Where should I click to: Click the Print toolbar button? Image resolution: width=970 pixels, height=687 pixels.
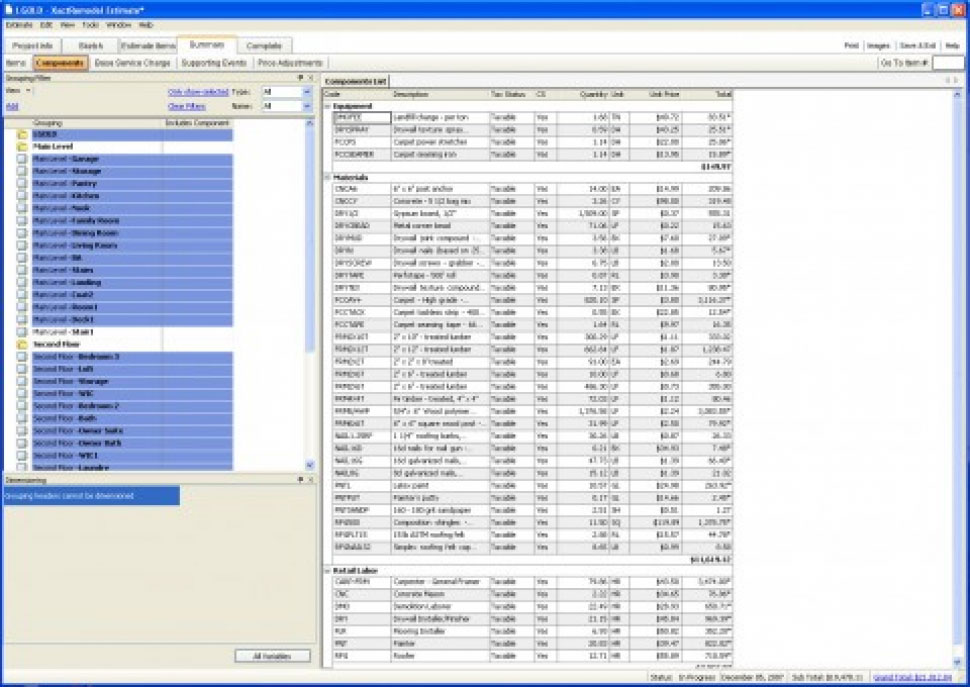[x=852, y=46]
